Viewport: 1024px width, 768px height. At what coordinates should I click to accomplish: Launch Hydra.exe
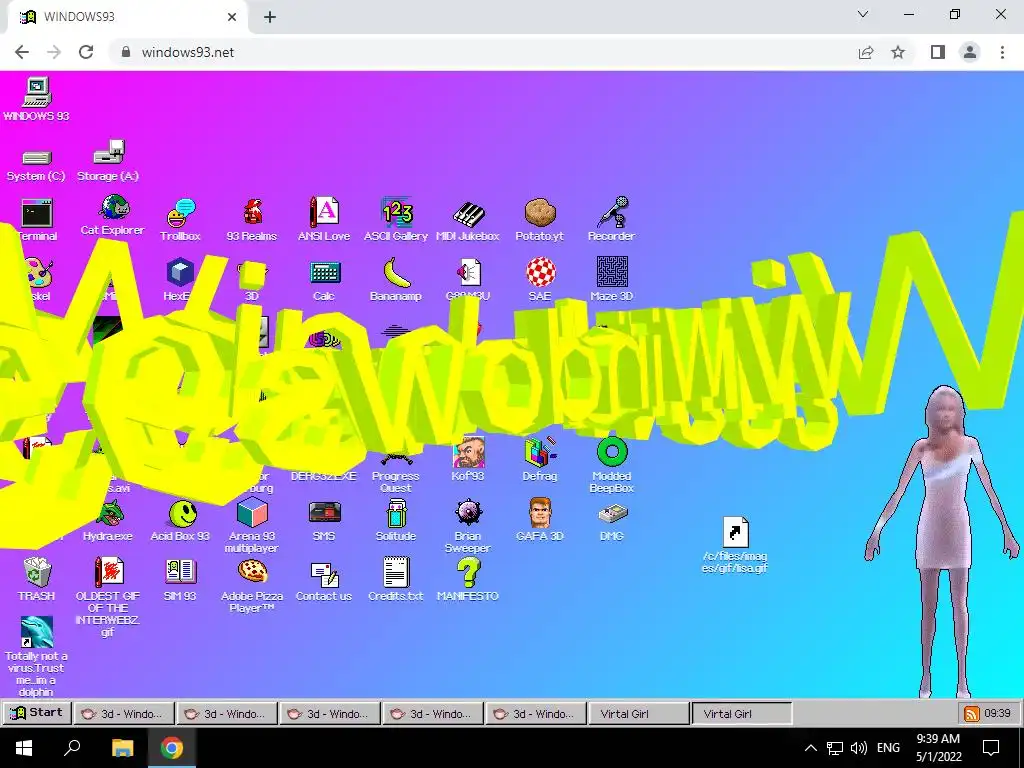(109, 513)
